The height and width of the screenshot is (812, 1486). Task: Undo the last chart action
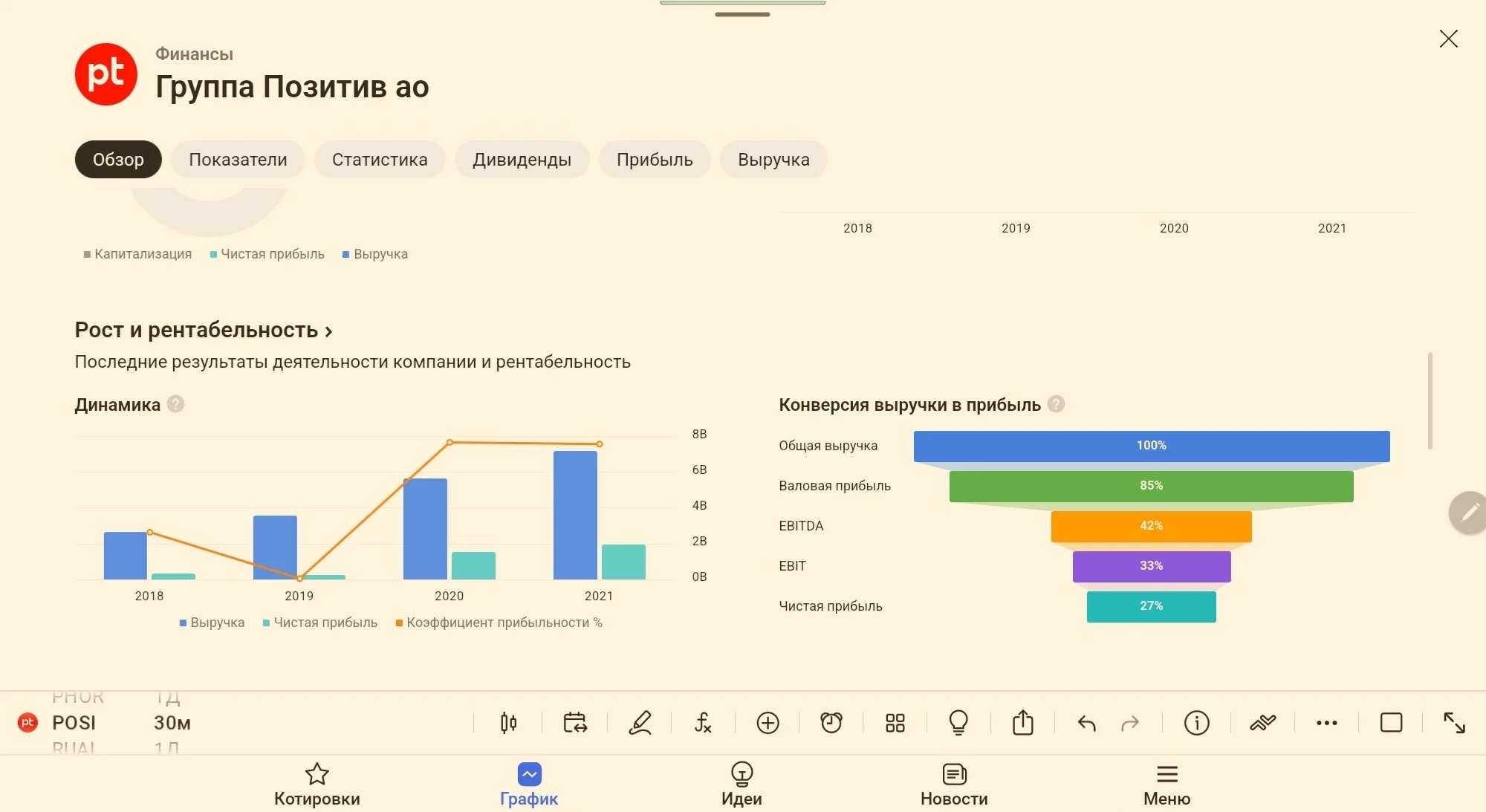point(1087,723)
